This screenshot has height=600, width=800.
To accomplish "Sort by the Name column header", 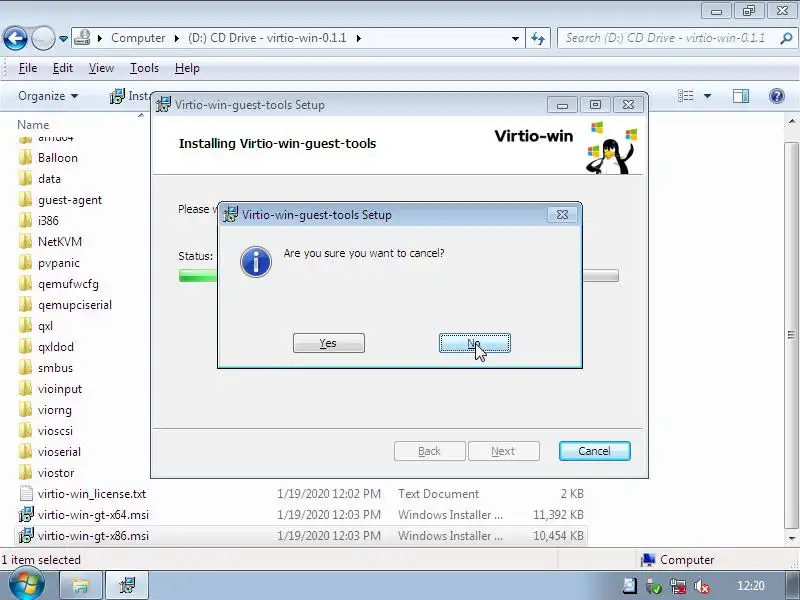I will click(x=33, y=125).
